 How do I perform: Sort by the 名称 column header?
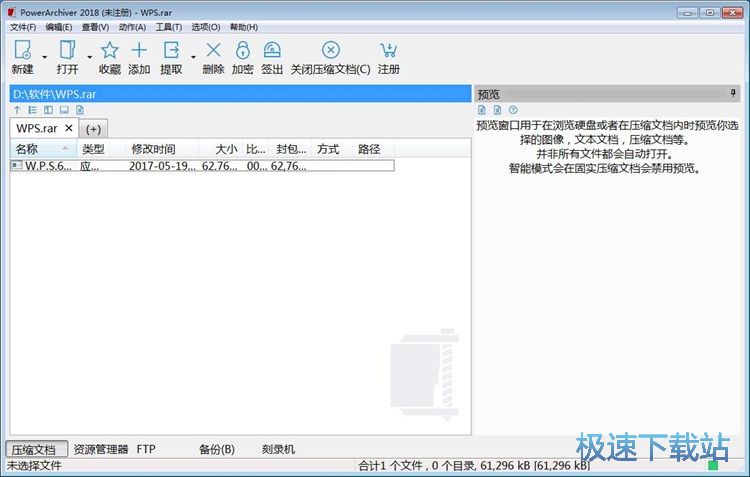[x=44, y=149]
